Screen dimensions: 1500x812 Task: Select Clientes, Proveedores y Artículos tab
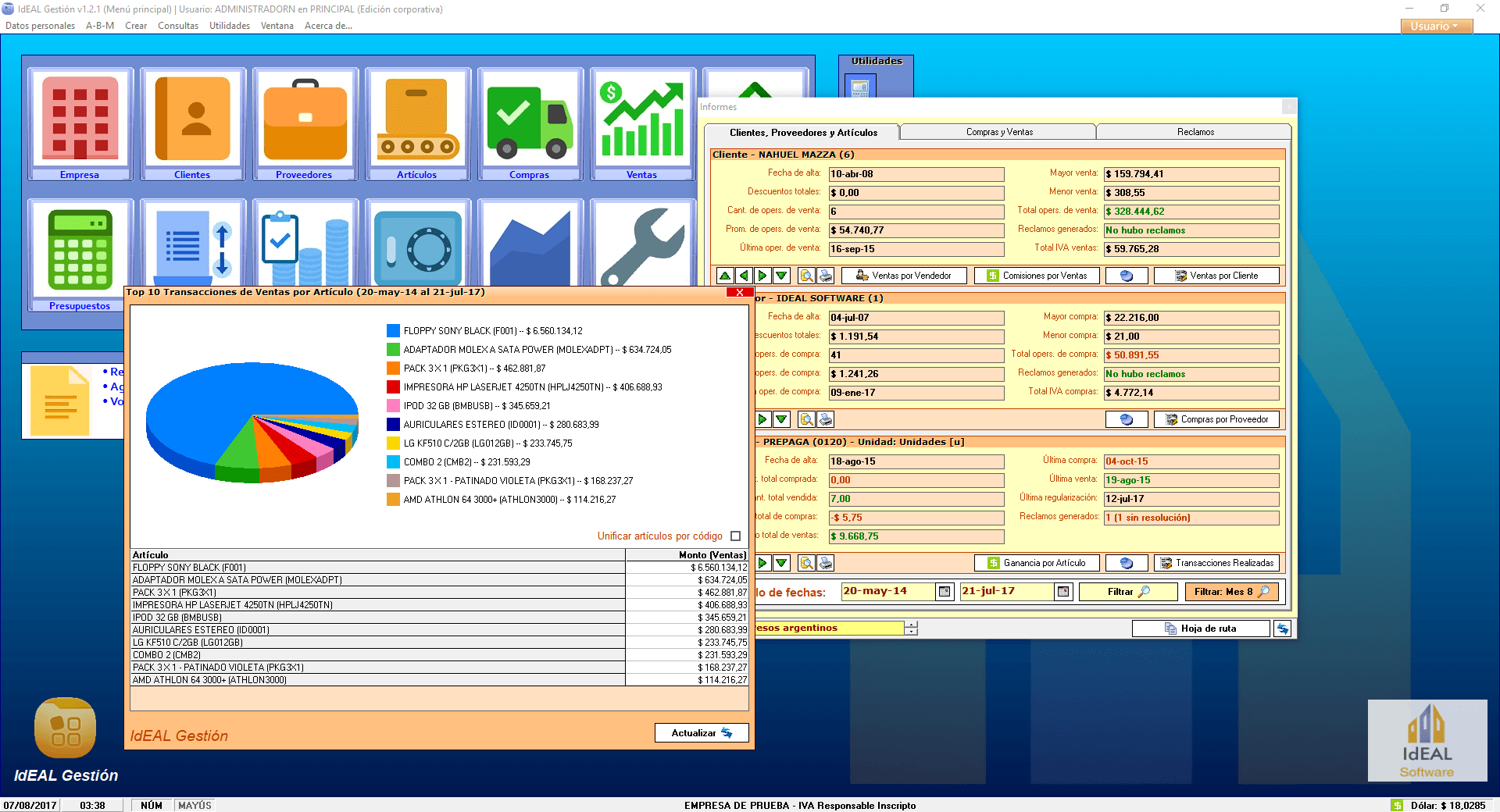coord(803,133)
